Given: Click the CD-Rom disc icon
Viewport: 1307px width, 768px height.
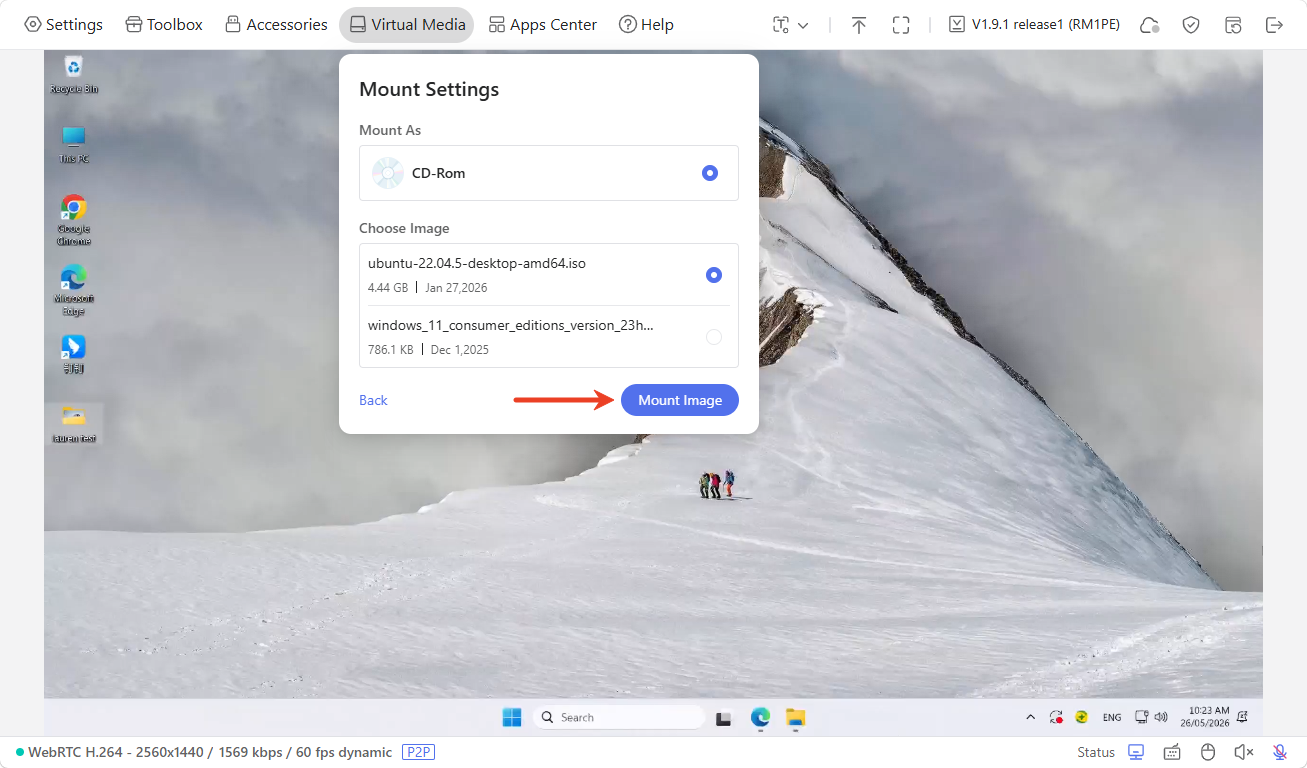Looking at the screenshot, I should [x=388, y=173].
